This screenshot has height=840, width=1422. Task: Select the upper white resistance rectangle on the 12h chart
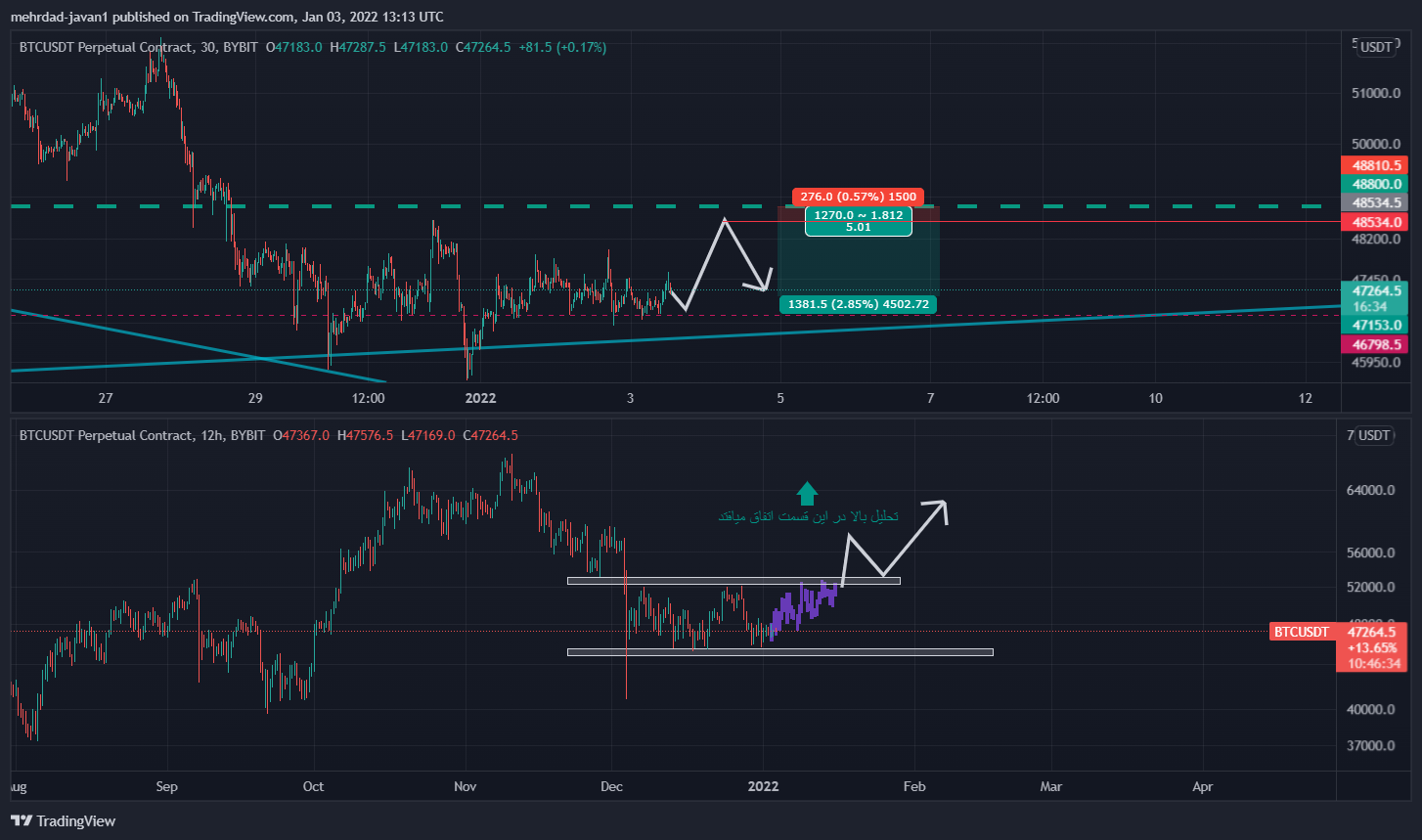click(x=733, y=581)
